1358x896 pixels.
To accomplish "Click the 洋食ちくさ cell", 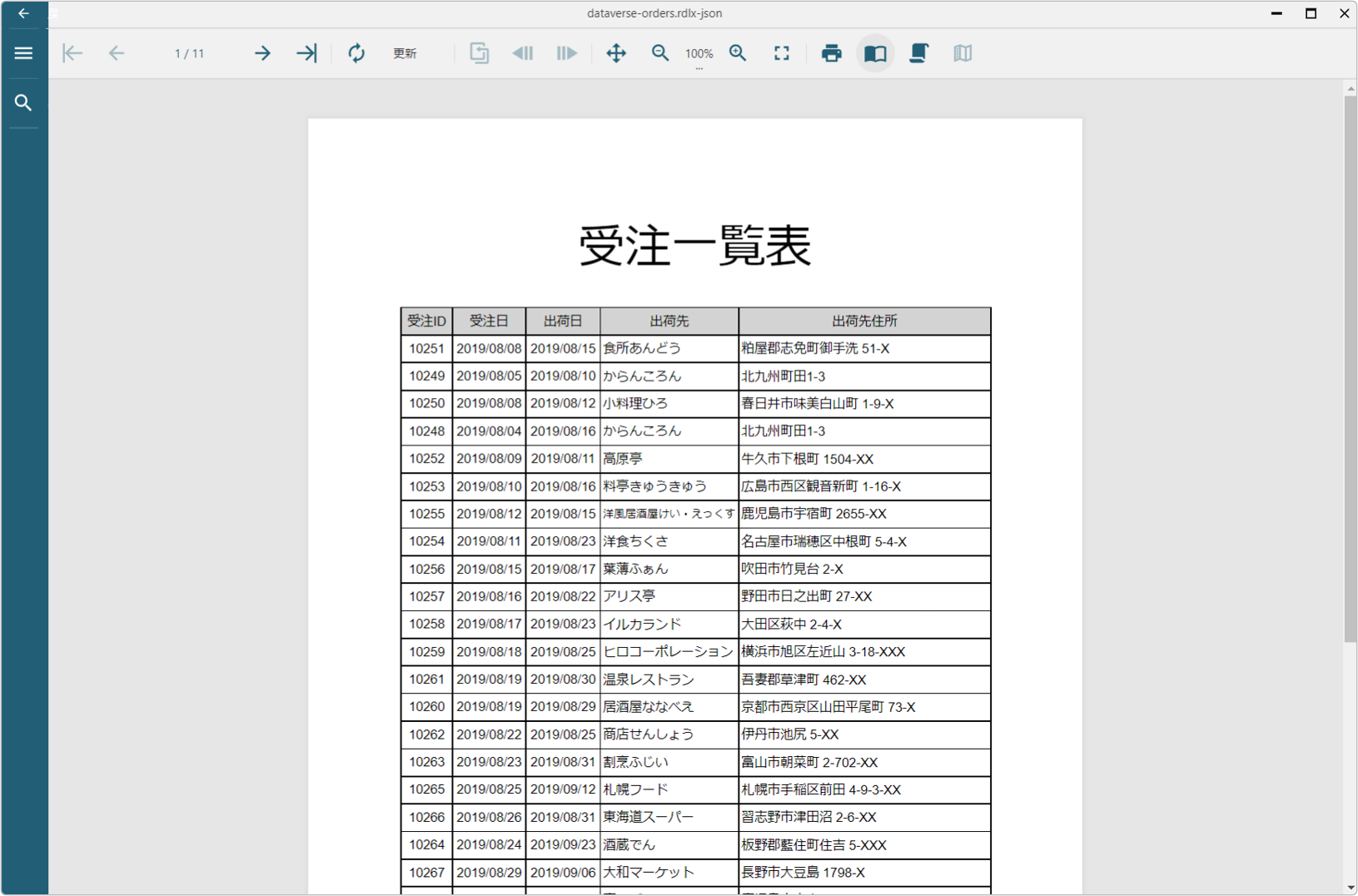I will [x=669, y=541].
